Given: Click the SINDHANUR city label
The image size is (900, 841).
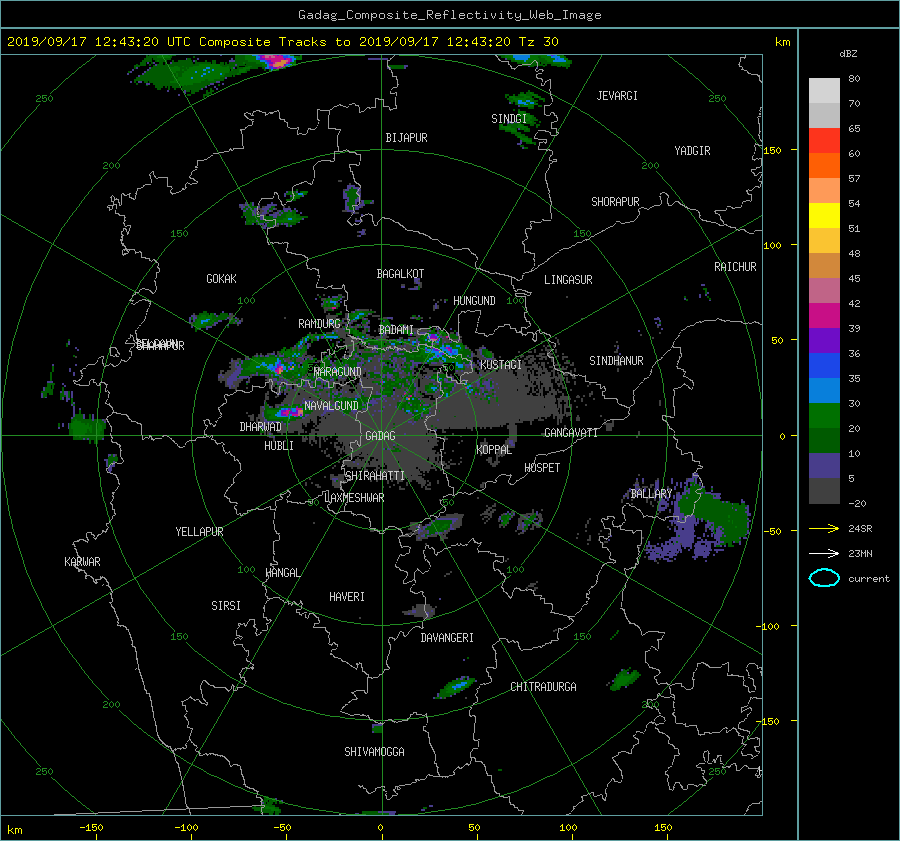Looking at the screenshot, I should point(616,361).
